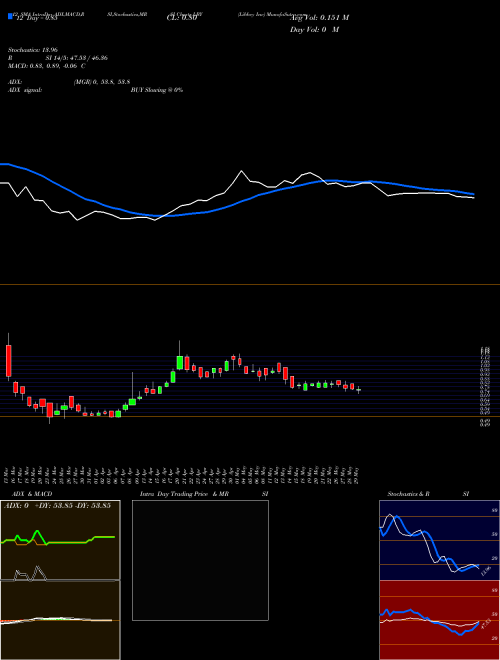Select the 'Day Vol: 0 M' text
The width and height of the screenshot is (500, 660).
click(314, 30)
